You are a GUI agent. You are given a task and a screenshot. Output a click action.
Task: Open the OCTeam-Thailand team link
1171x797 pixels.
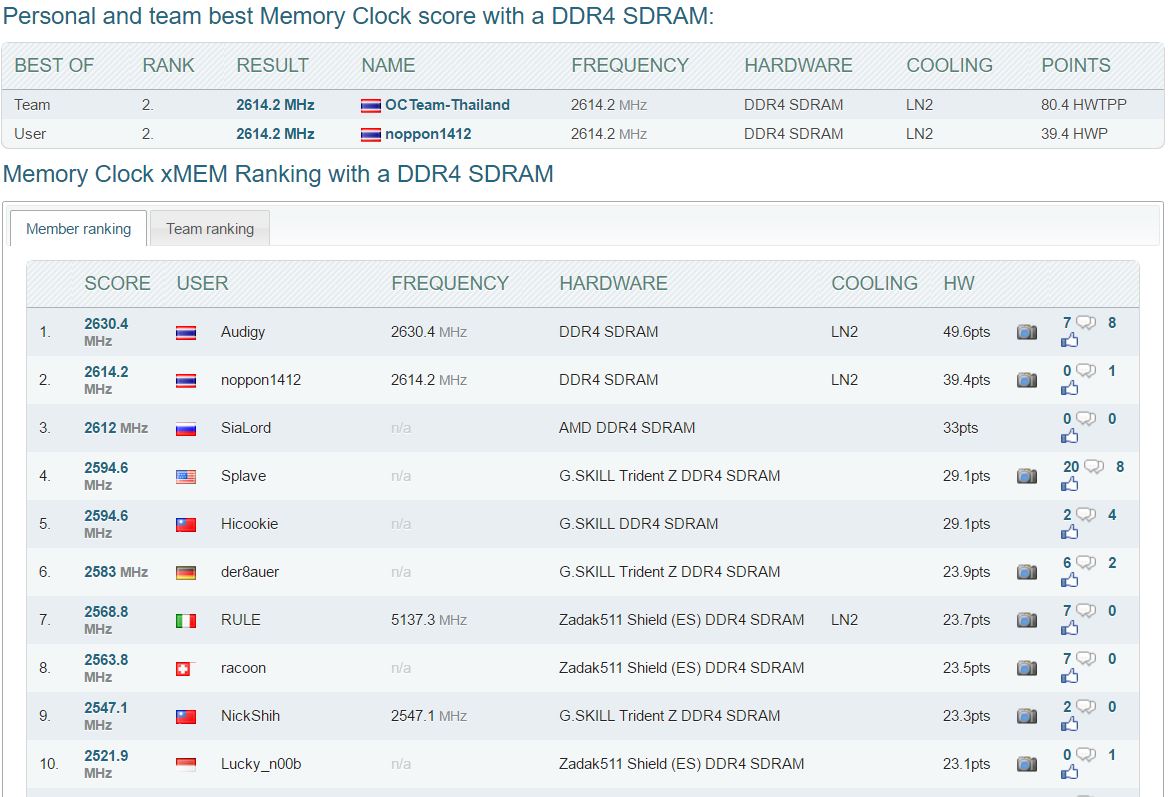coord(447,105)
